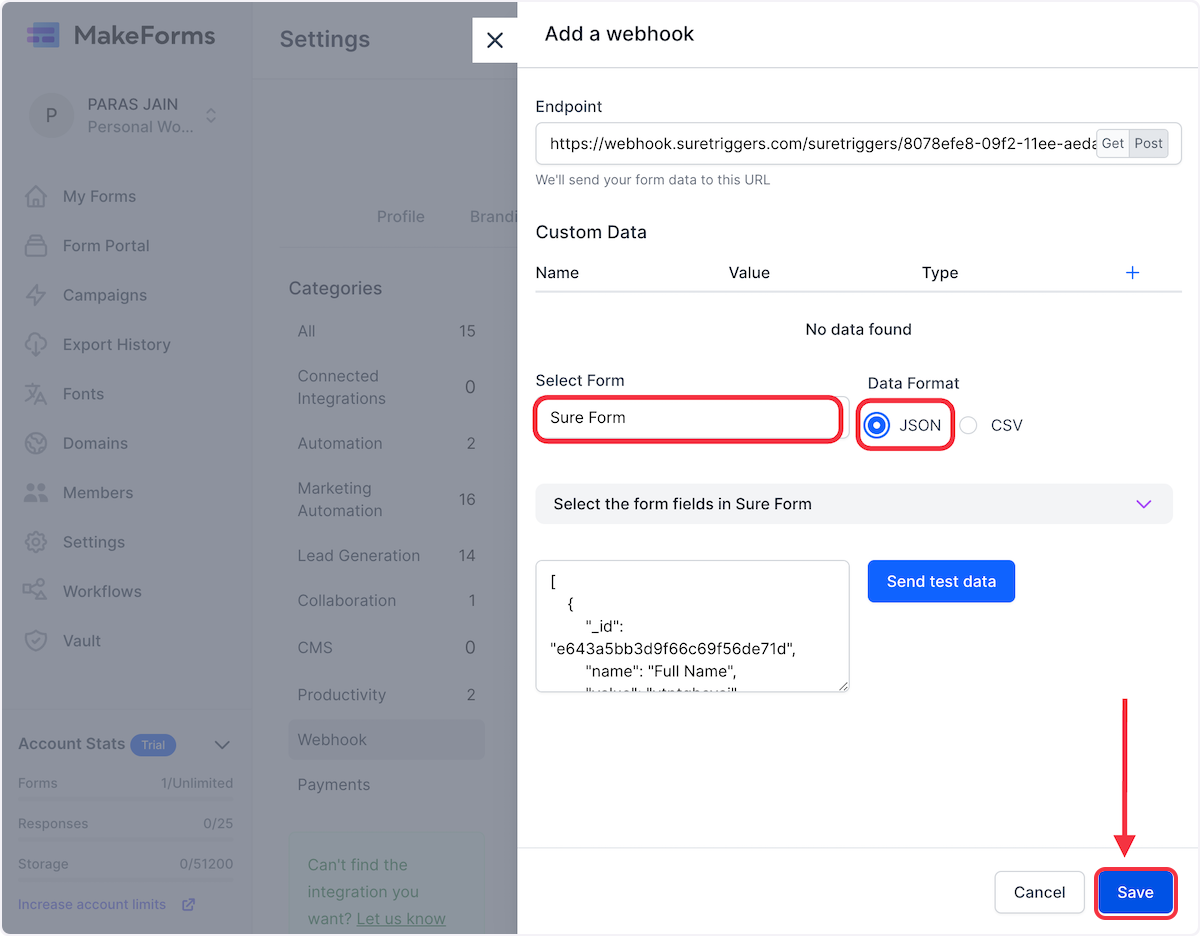This screenshot has height=936, width=1200.
Task: Close the Add a webhook panel
Action: (495, 40)
